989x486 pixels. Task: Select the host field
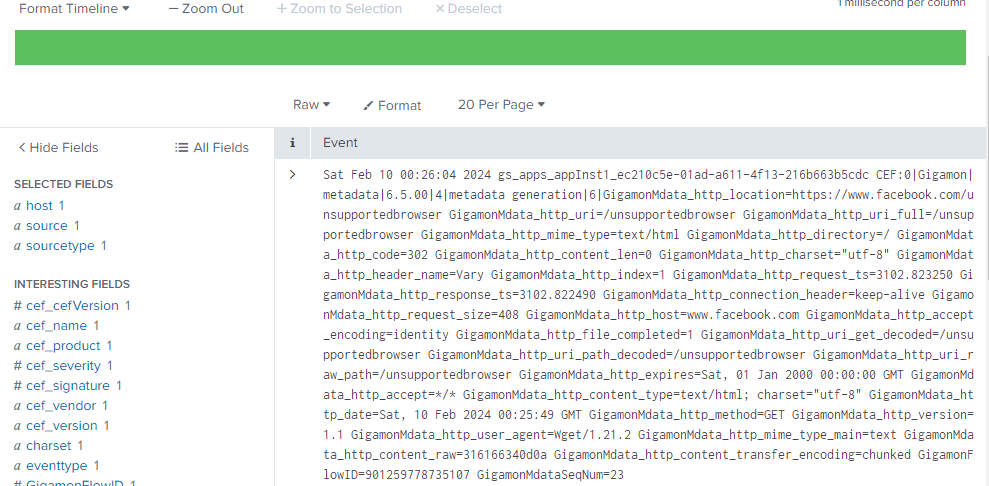coord(39,205)
